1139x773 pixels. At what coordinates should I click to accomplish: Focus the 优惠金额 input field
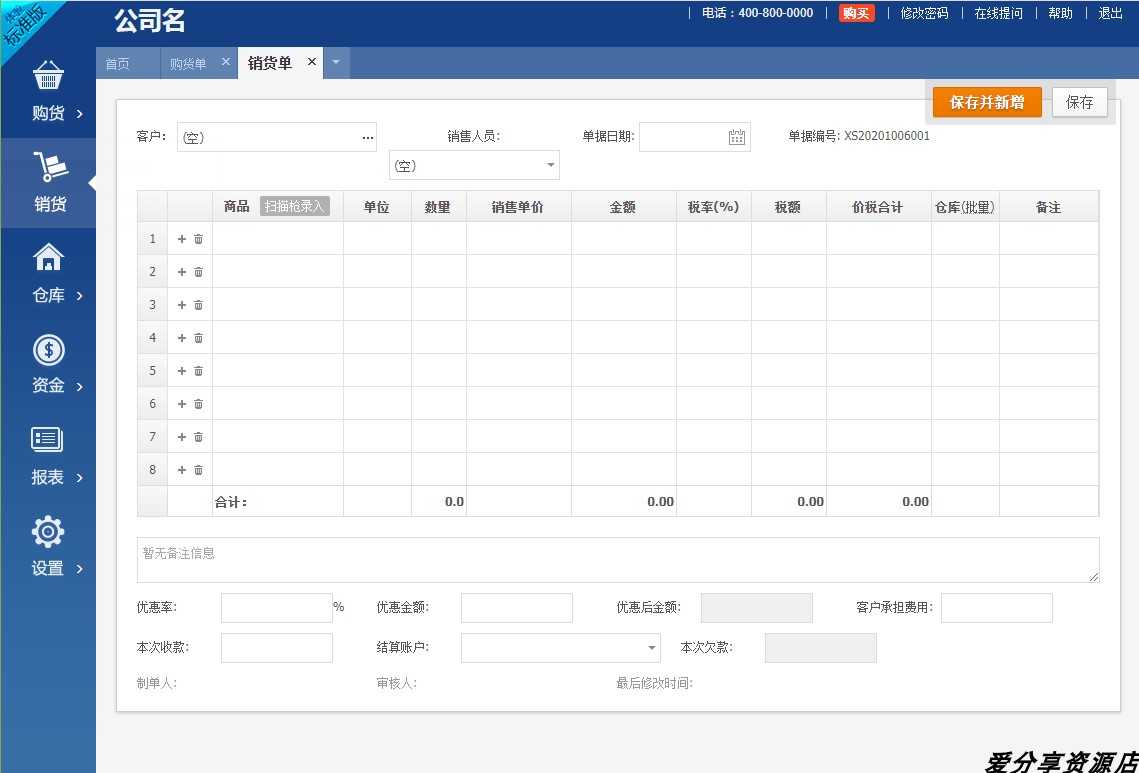click(516, 608)
